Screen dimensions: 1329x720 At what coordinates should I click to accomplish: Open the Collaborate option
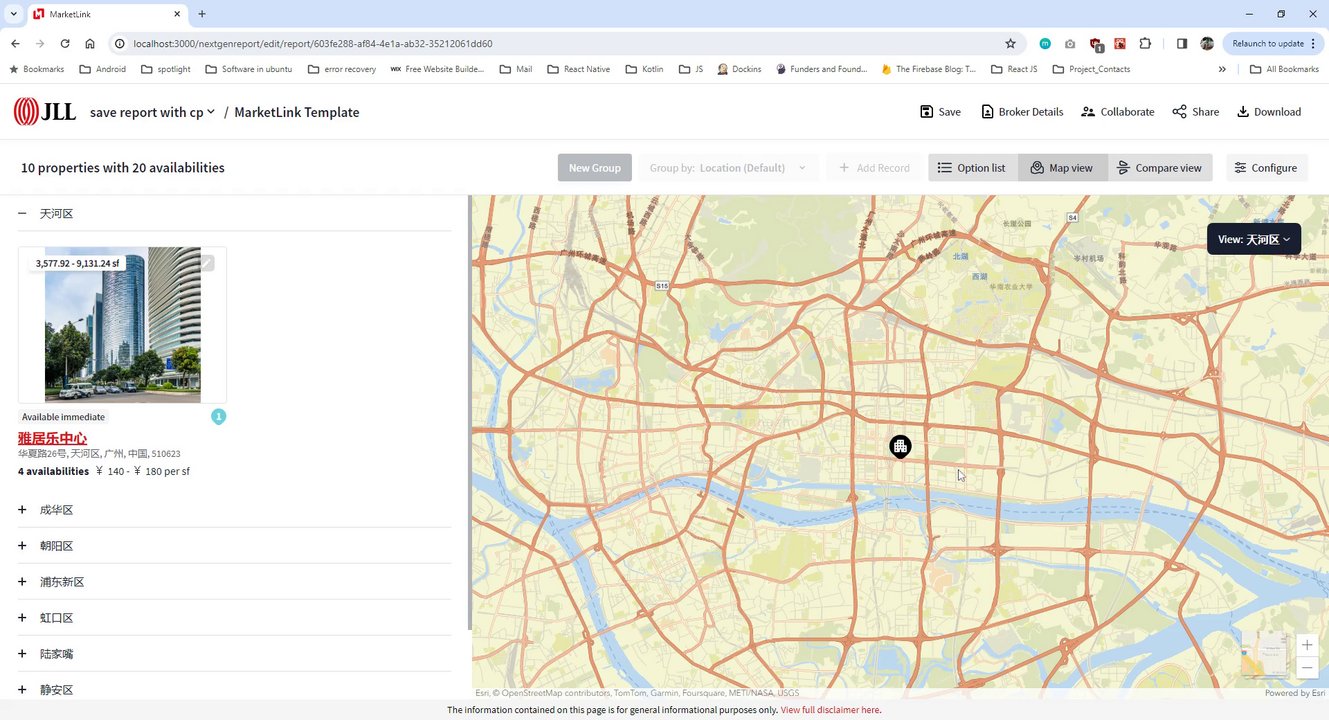click(x=1117, y=112)
